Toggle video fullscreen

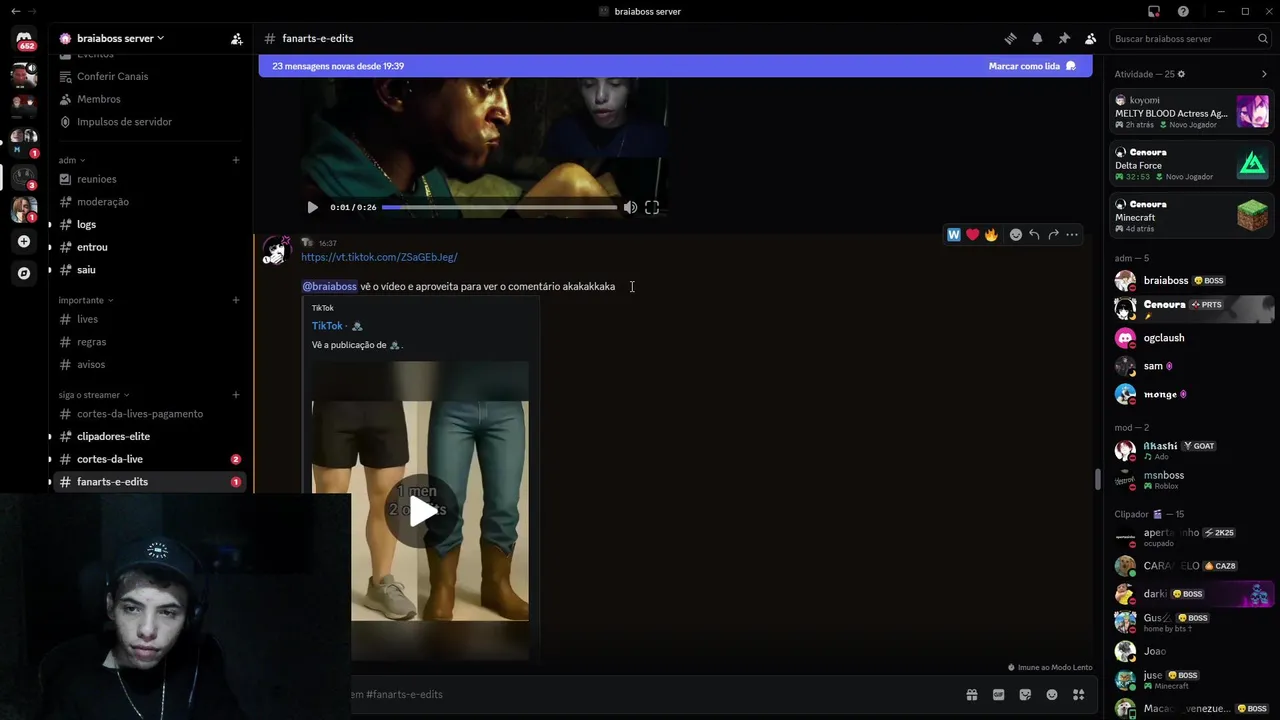click(x=652, y=207)
